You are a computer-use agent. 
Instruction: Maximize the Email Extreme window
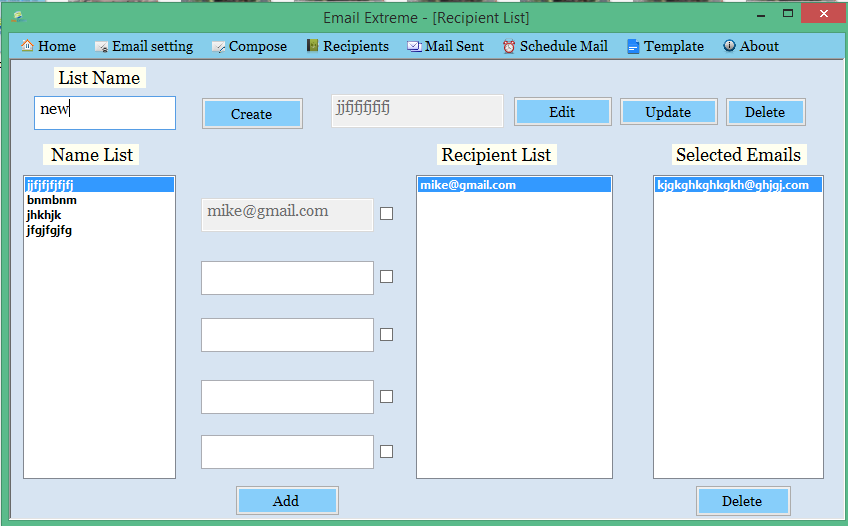point(788,14)
